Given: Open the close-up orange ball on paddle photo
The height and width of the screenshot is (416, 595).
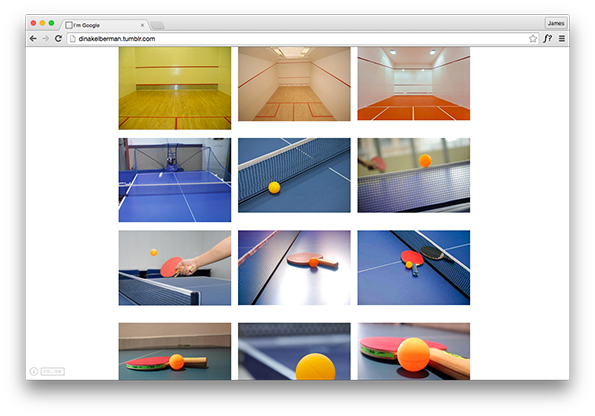Looking at the screenshot, I should click(x=414, y=351).
